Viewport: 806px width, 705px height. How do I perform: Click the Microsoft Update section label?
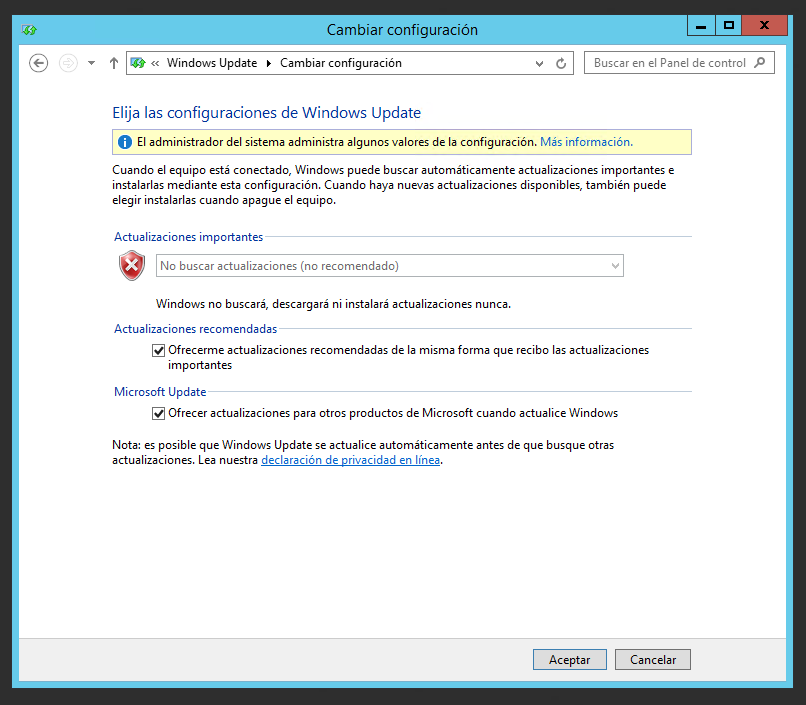point(160,392)
